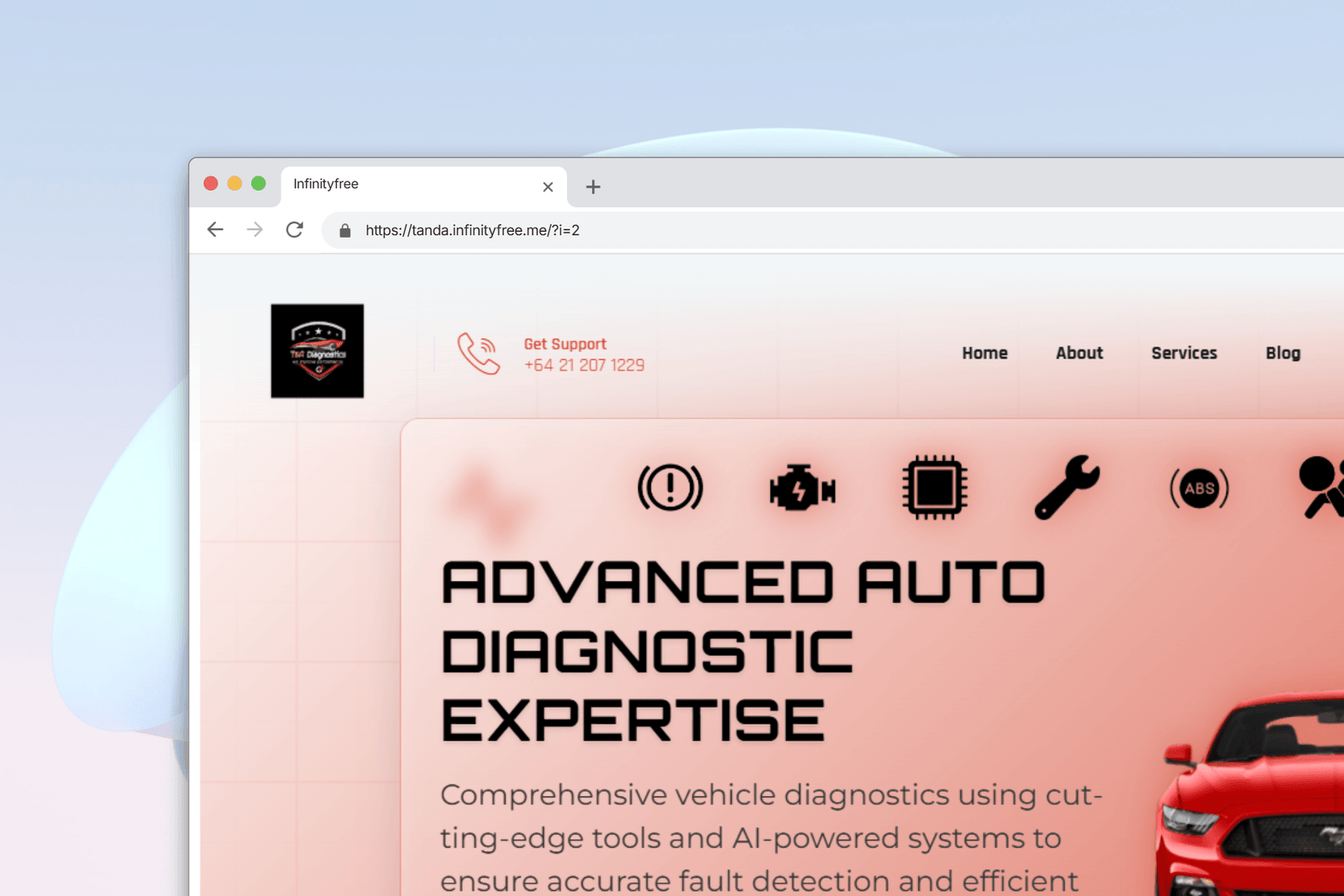View site security lock info
The height and width of the screenshot is (896, 1344).
[x=344, y=231]
